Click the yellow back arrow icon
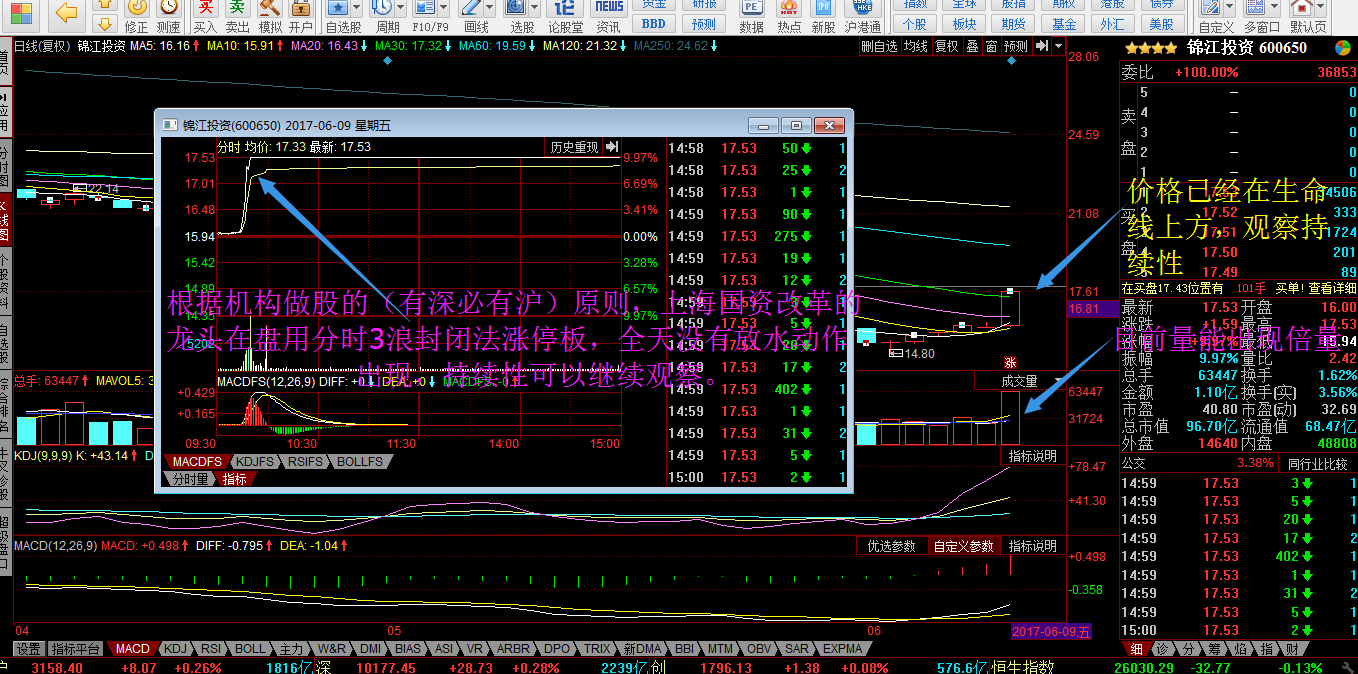 click(x=67, y=12)
